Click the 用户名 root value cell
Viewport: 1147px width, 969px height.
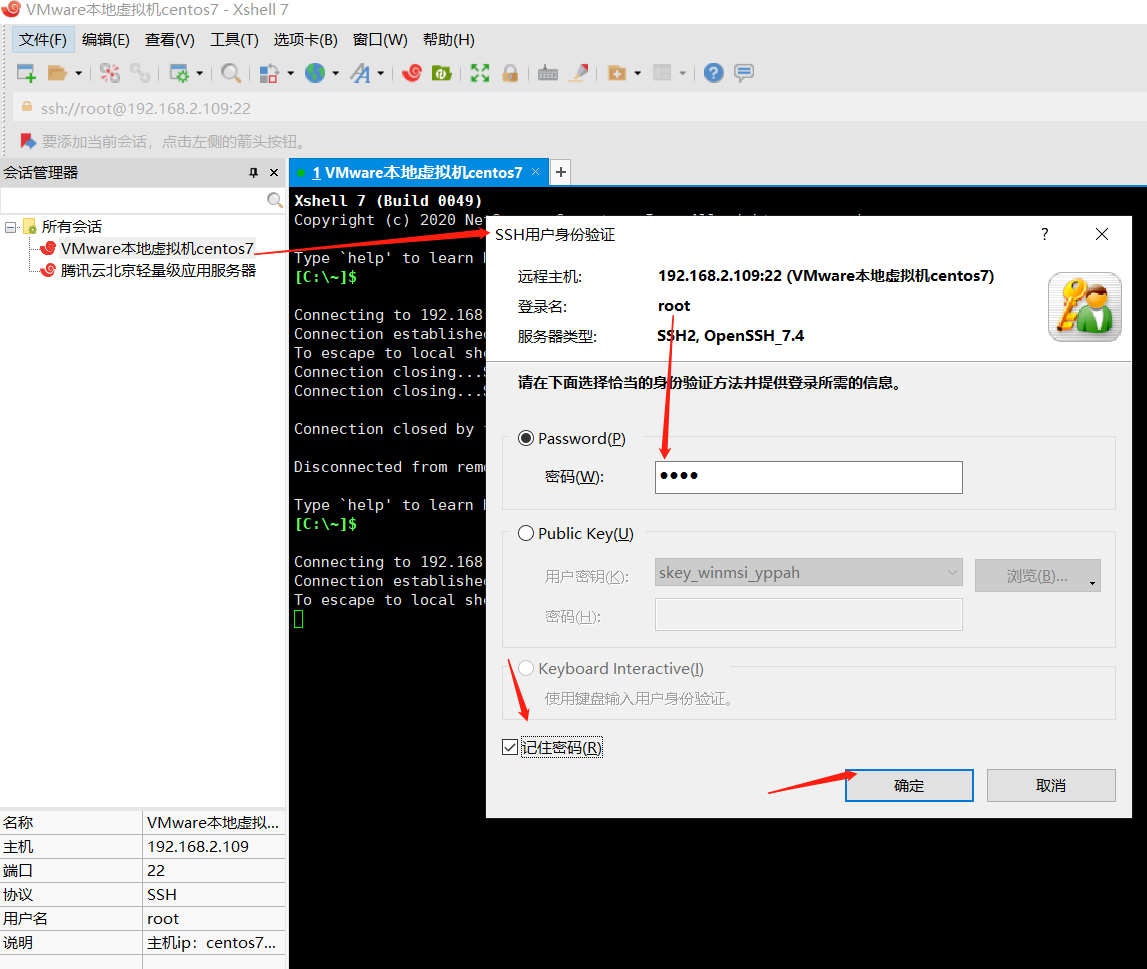214,919
